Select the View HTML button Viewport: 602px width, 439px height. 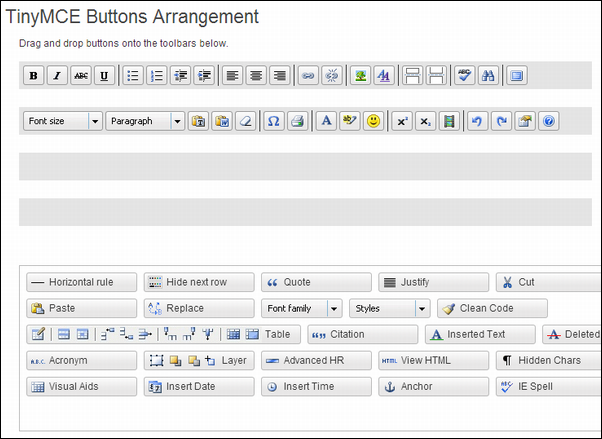point(434,361)
